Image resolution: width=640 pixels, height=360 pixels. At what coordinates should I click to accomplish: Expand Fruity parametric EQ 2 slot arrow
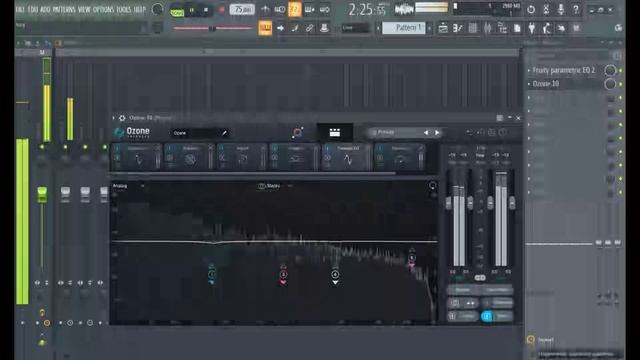coord(529,71)
